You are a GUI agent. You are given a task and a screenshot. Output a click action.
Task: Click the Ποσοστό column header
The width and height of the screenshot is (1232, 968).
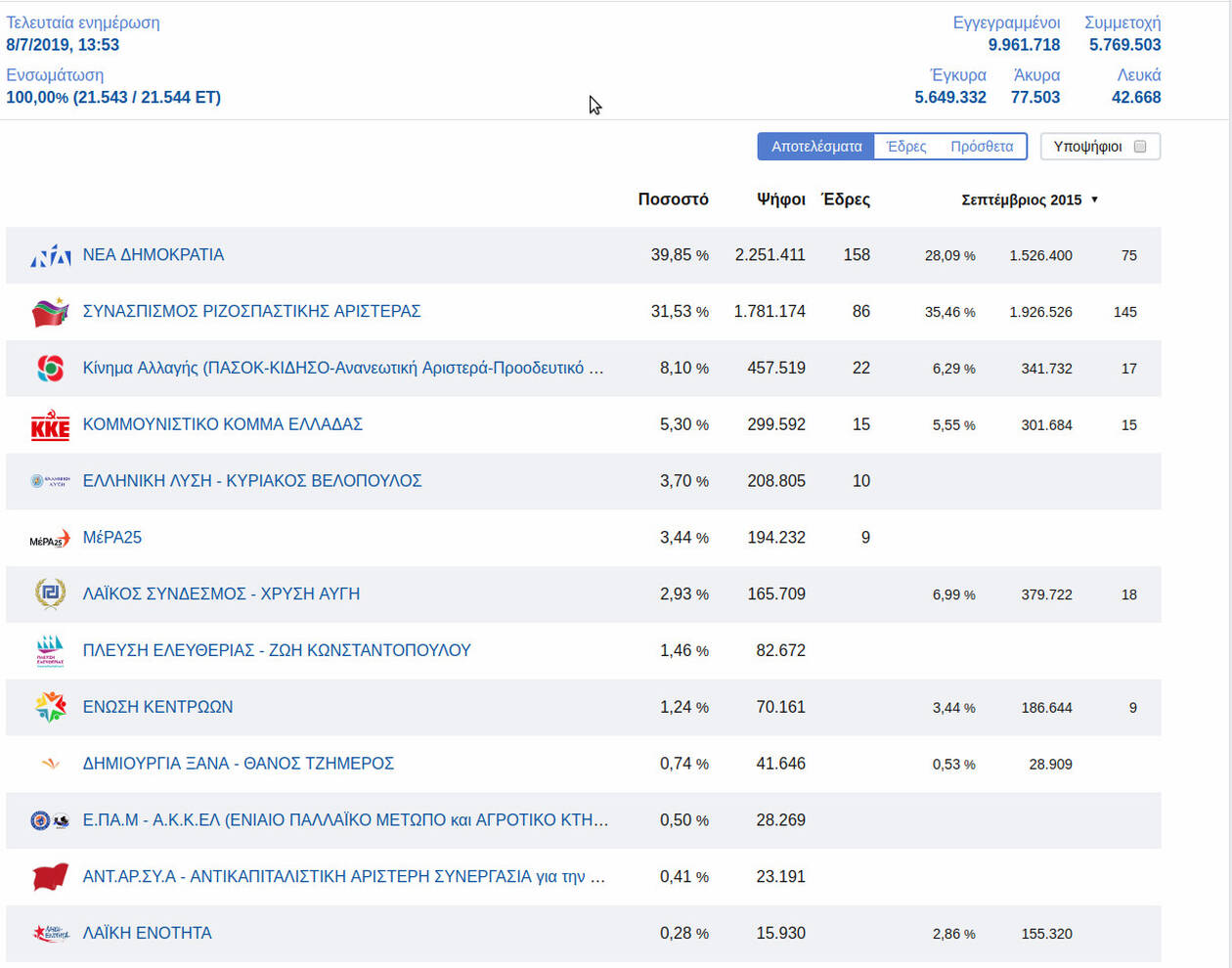(673, 199)
